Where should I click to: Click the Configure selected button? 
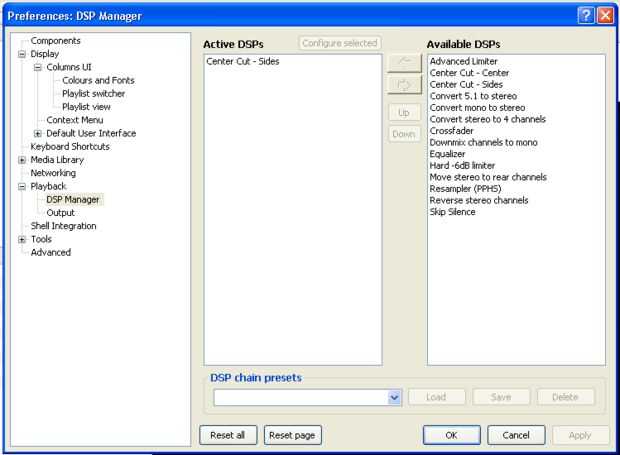(x=340, y=43)
